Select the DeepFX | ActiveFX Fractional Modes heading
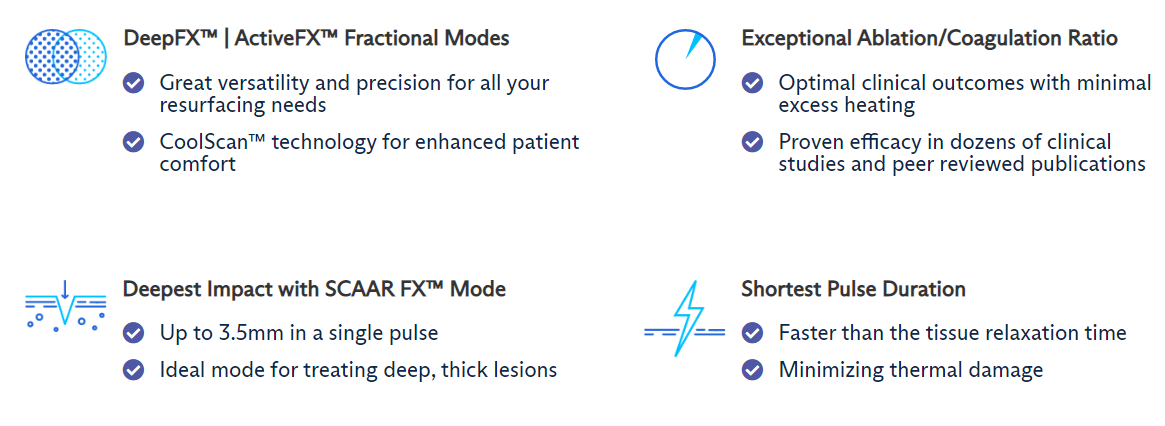Screen dimensions: 1165x426 click(317, 38)
